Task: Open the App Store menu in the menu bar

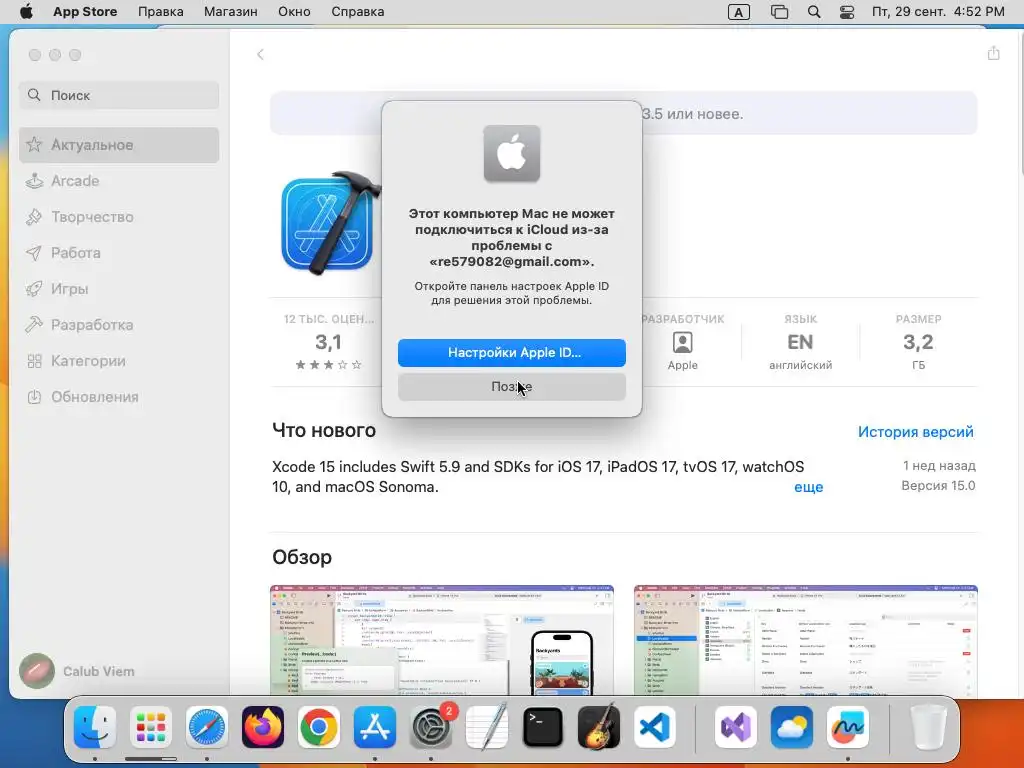Action: pos(85,12)
